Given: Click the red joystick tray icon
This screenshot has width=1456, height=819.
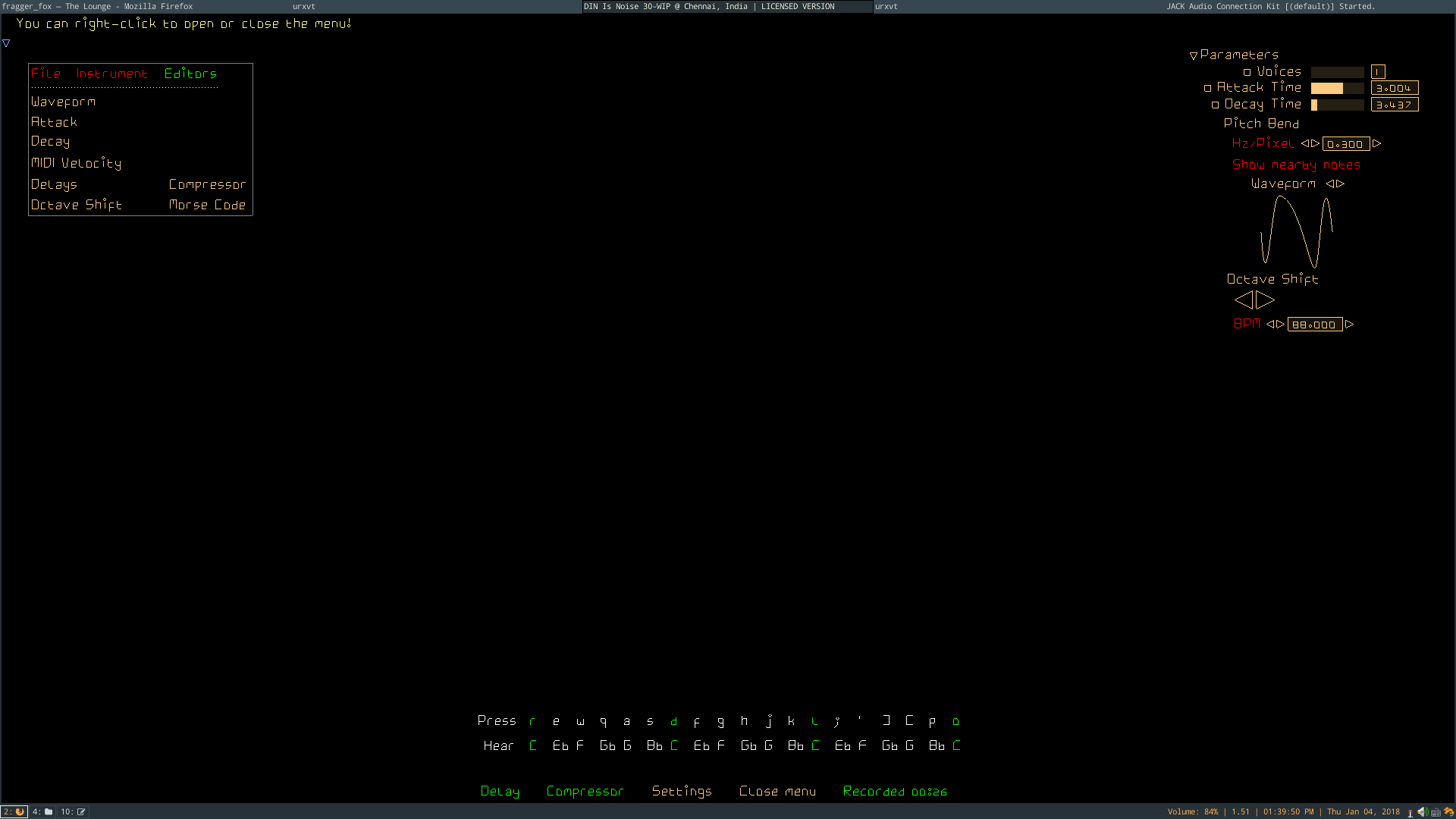Looking at the screenshot, I should (x=1410, y=812).
